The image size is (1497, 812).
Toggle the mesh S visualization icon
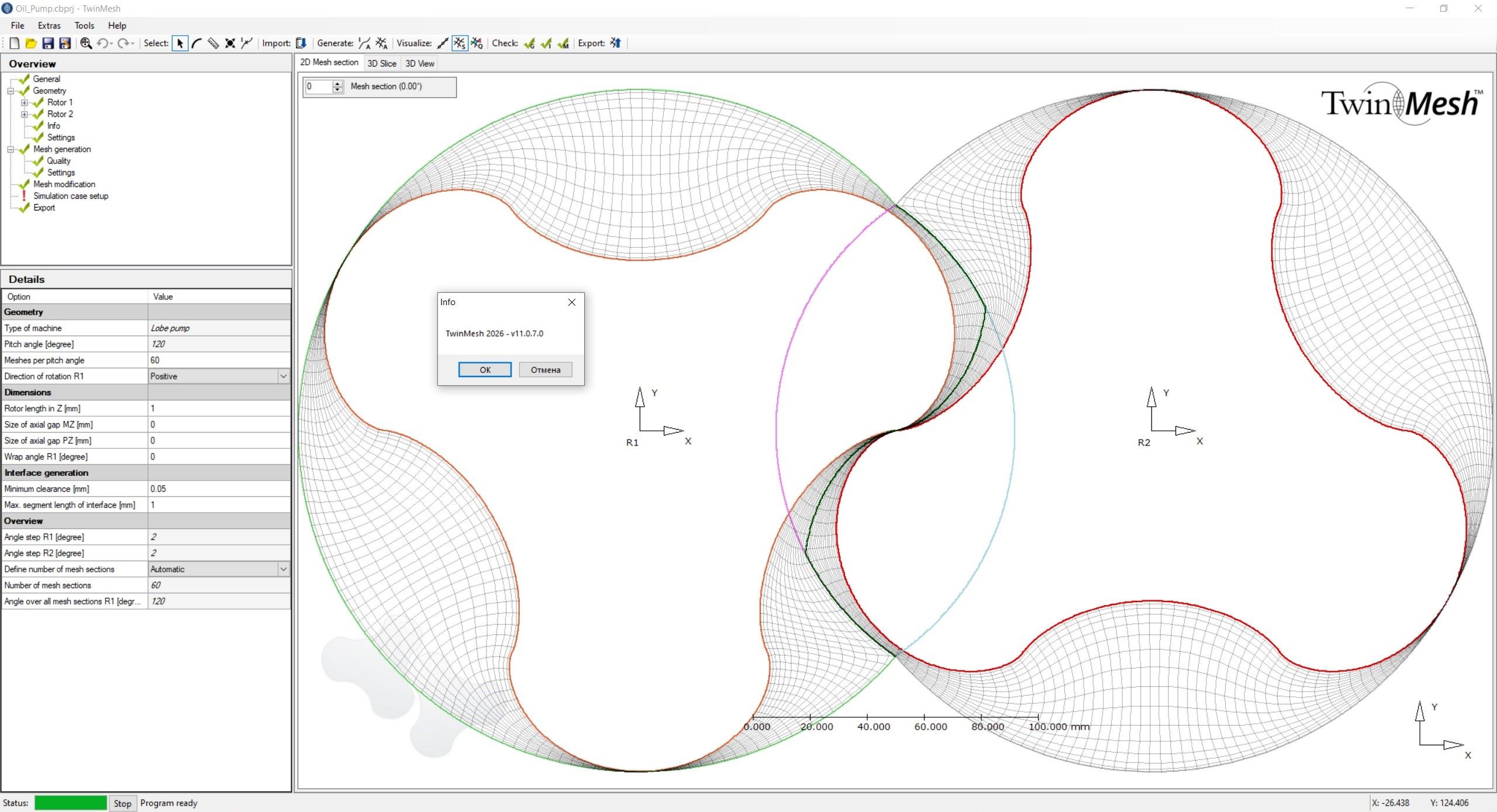pos(460,43)
